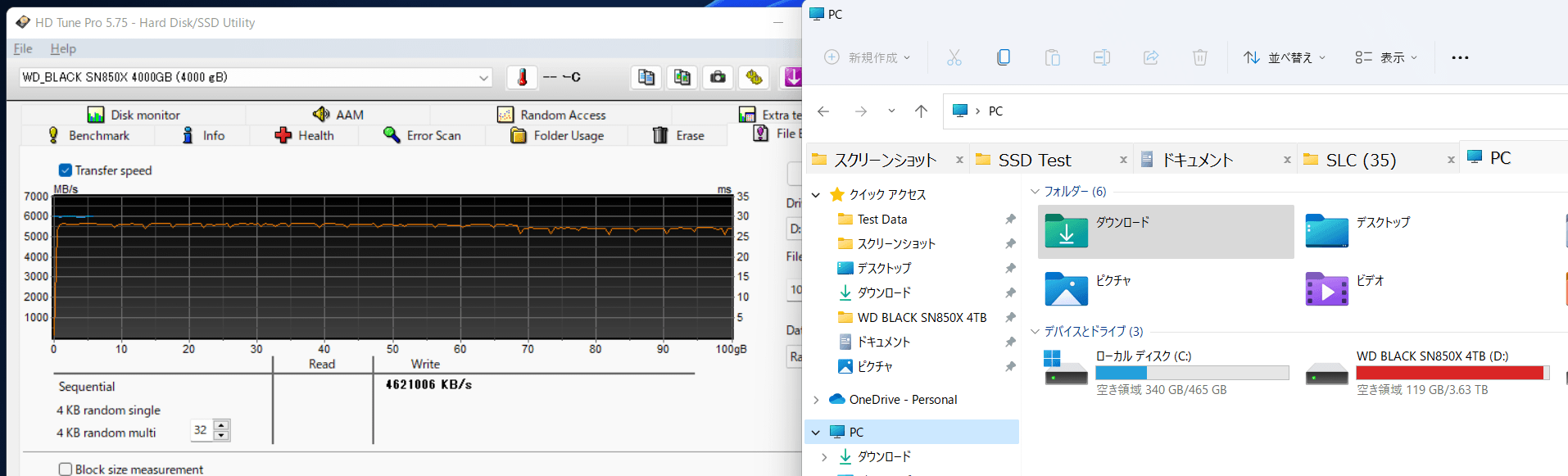Open the 並べ替え sort dropdown
This screenshot has width=1568, height=476.
click(x=1284, y=57)
